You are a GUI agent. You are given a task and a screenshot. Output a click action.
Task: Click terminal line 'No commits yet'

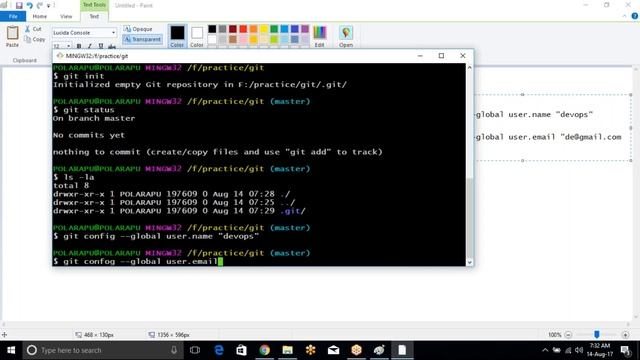[x=89, y=135]
